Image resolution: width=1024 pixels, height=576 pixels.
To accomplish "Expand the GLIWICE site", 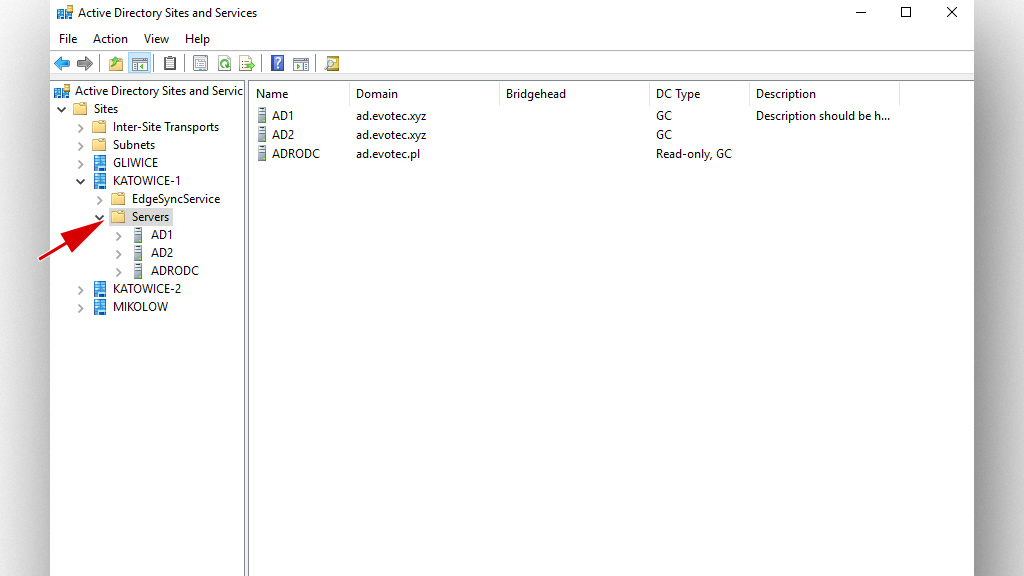I will pyautogui.click(x=80, y=163).
